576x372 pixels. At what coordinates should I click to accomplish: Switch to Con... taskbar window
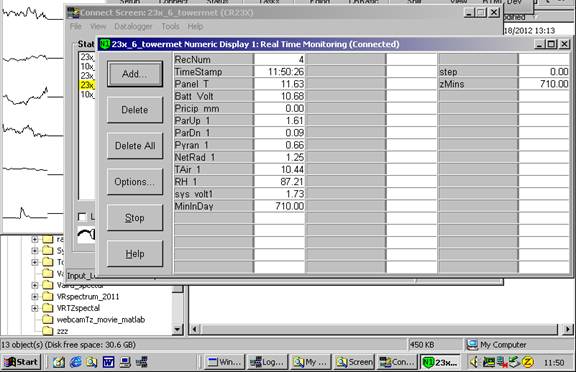(397, 362)
